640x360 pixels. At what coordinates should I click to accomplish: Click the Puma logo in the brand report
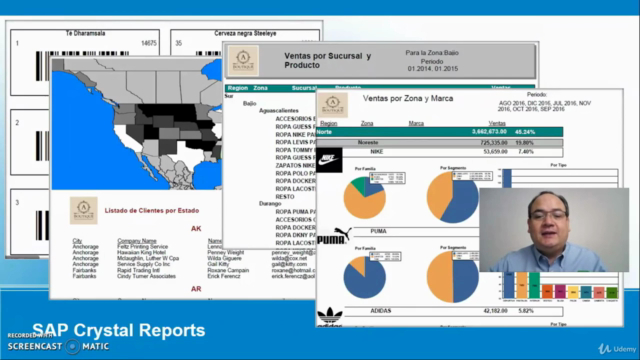click(x=334, y=236)
